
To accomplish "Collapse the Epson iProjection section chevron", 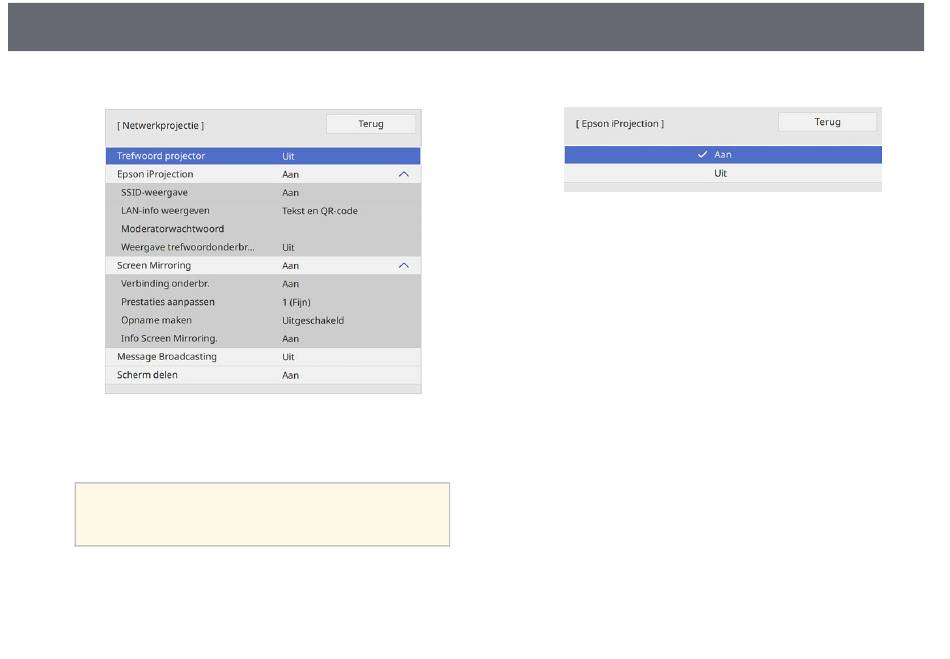I will point(403,174).
